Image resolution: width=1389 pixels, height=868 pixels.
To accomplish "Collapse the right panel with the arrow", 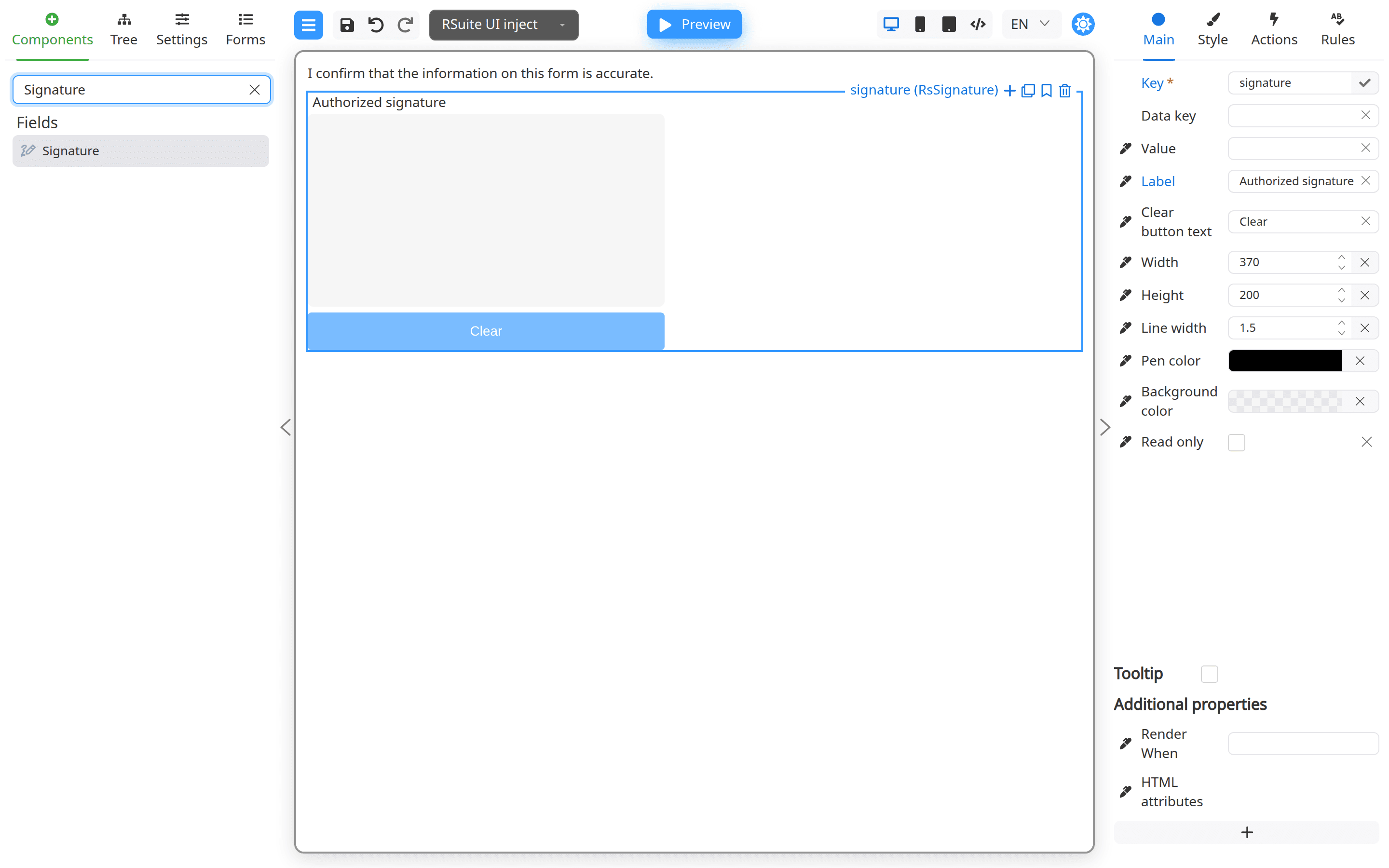I will (x=1105, y=427).
